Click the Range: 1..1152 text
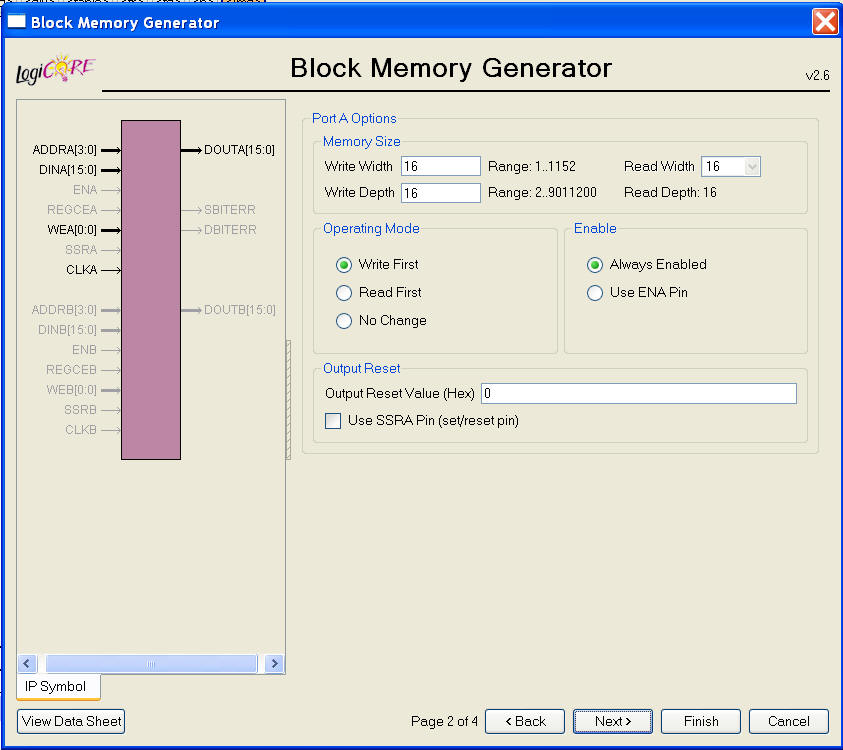Screen dimensions: 843x750 pos(532,167)
